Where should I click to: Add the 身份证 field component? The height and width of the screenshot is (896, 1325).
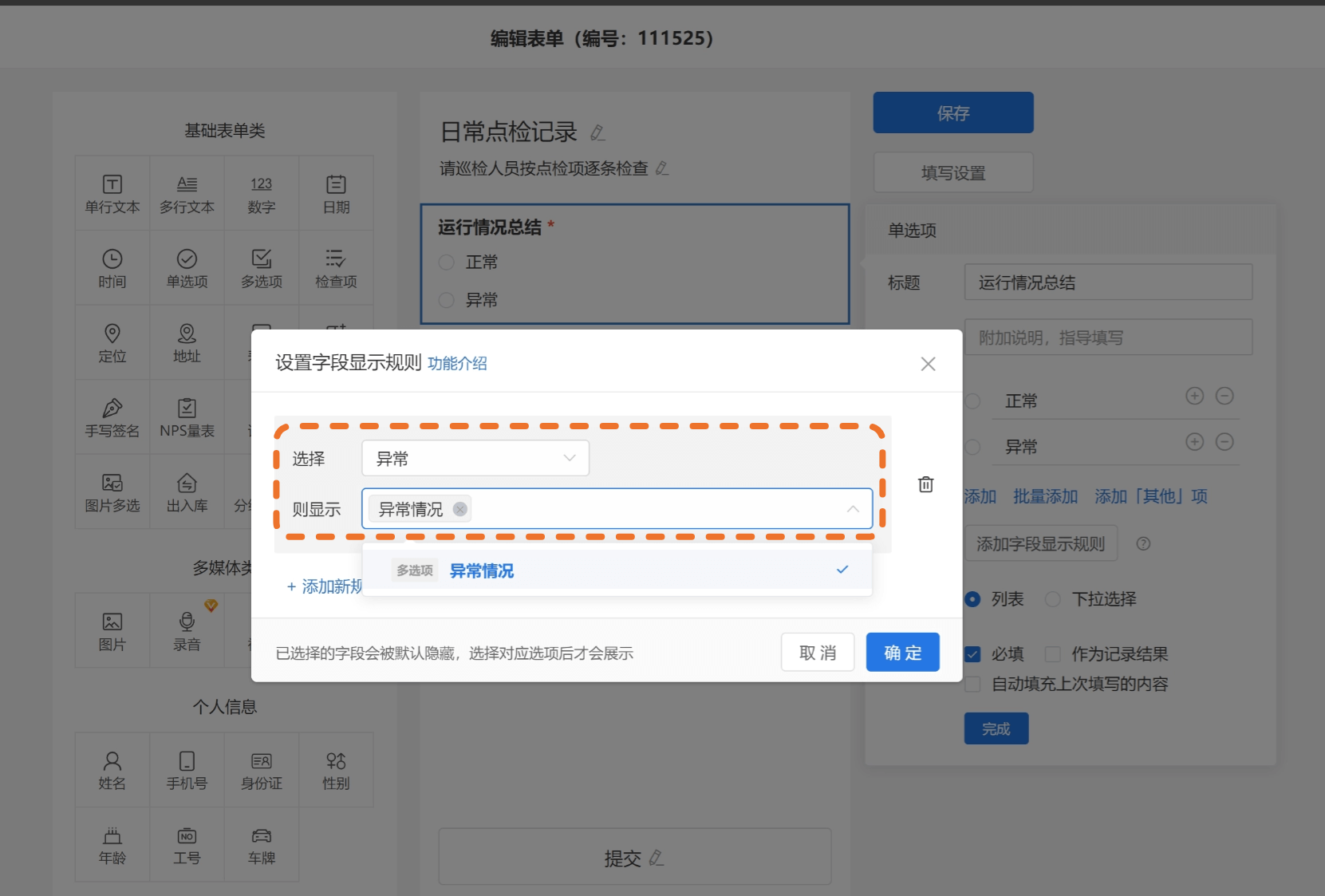[x=262, y=771]
